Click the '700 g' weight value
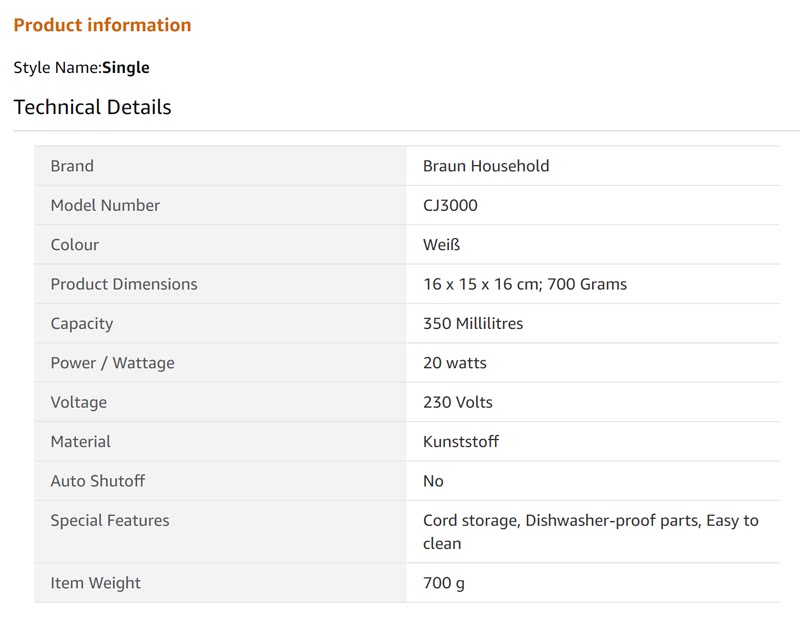The height and width of the screenshot is (637, 800). [443, 583]
